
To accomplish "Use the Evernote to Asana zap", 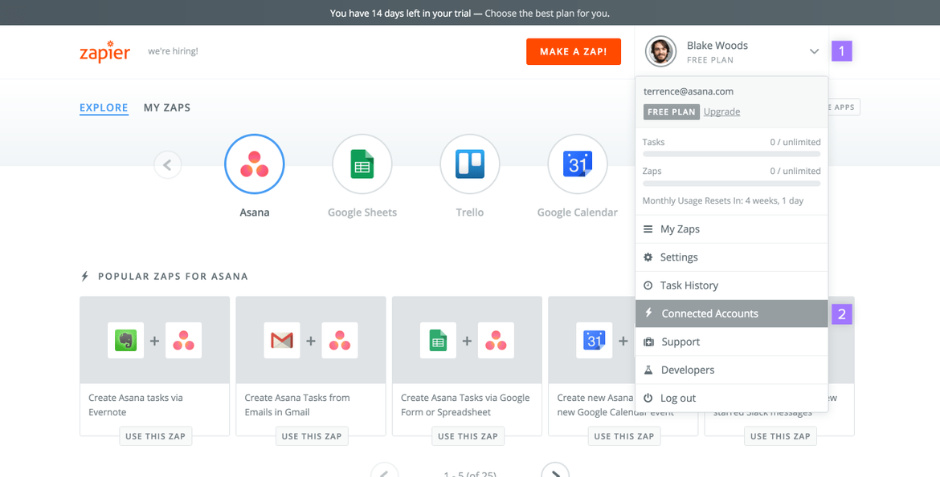I will pos(155,436).
